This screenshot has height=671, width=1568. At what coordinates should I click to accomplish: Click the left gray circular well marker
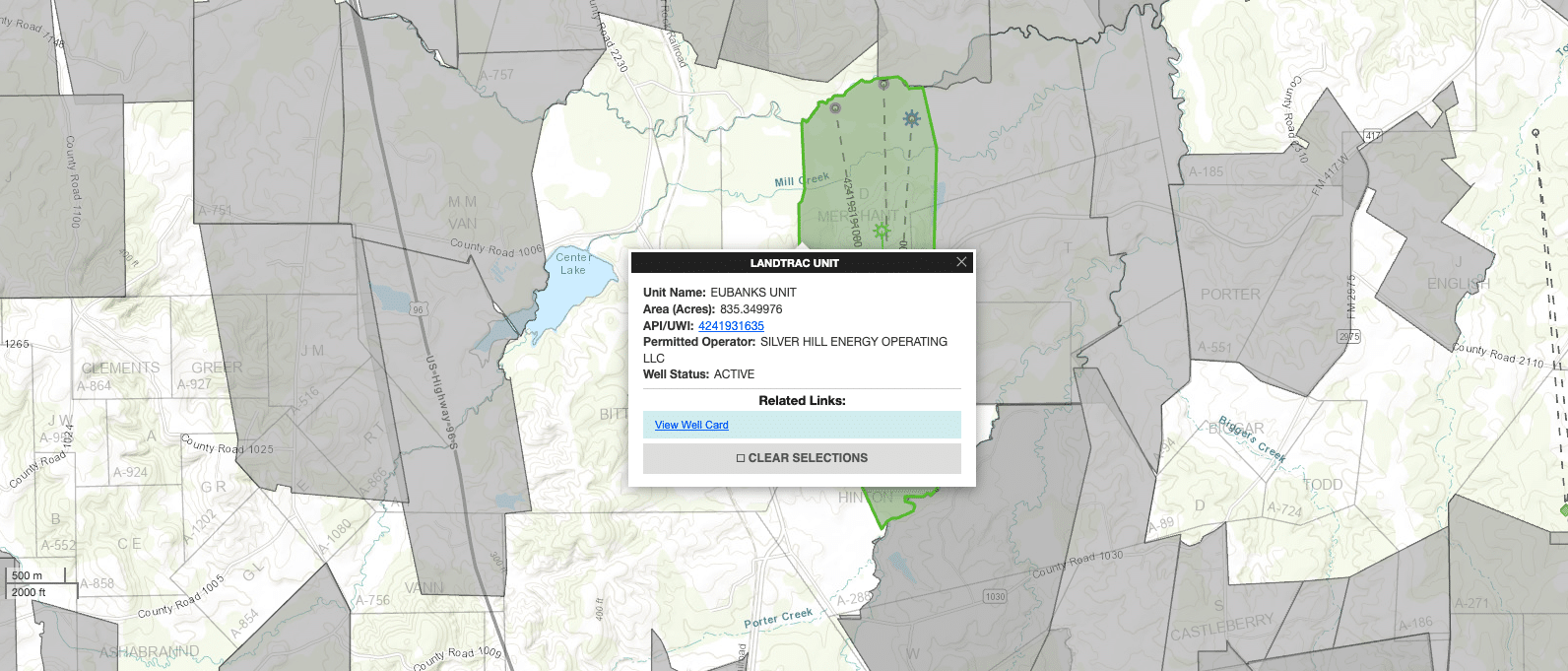(835, 107)
